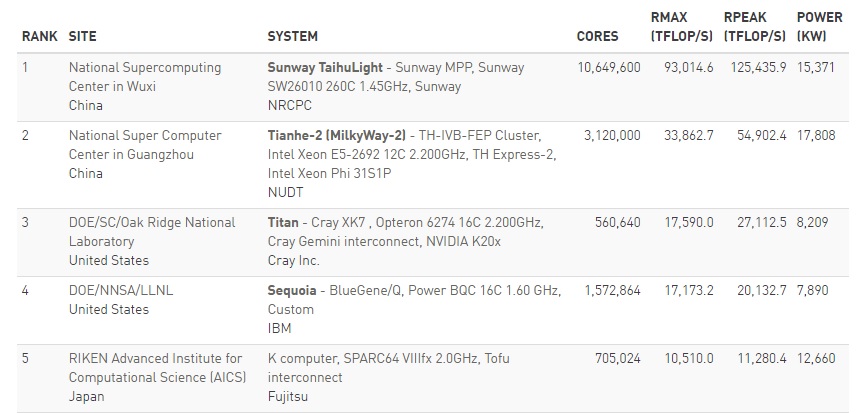Click the RANK column header
Image resolution: width=867 pixels, height=413 pixels.
click(x=39, y=36)
